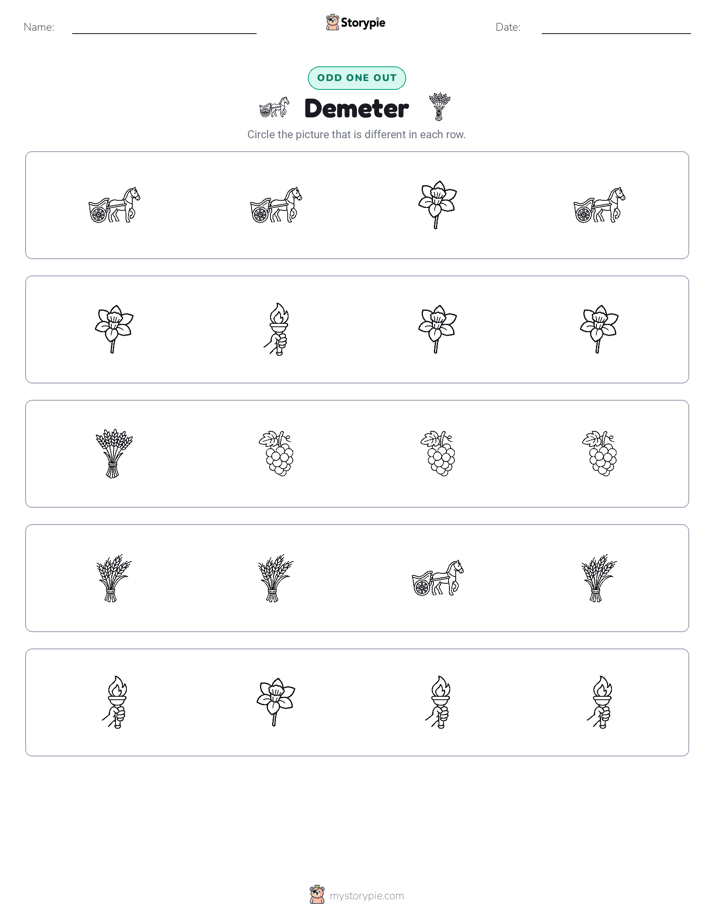Click the Name input line
714x924 pixels.
point(164,32)
